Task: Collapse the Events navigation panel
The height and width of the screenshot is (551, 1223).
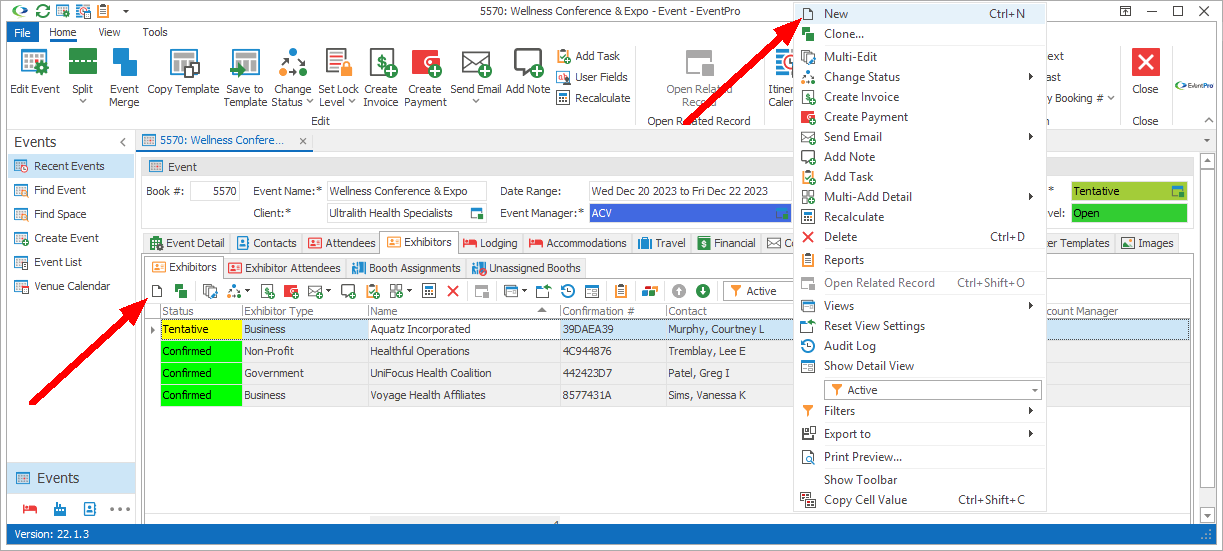Action: click(x=123, y=143)
